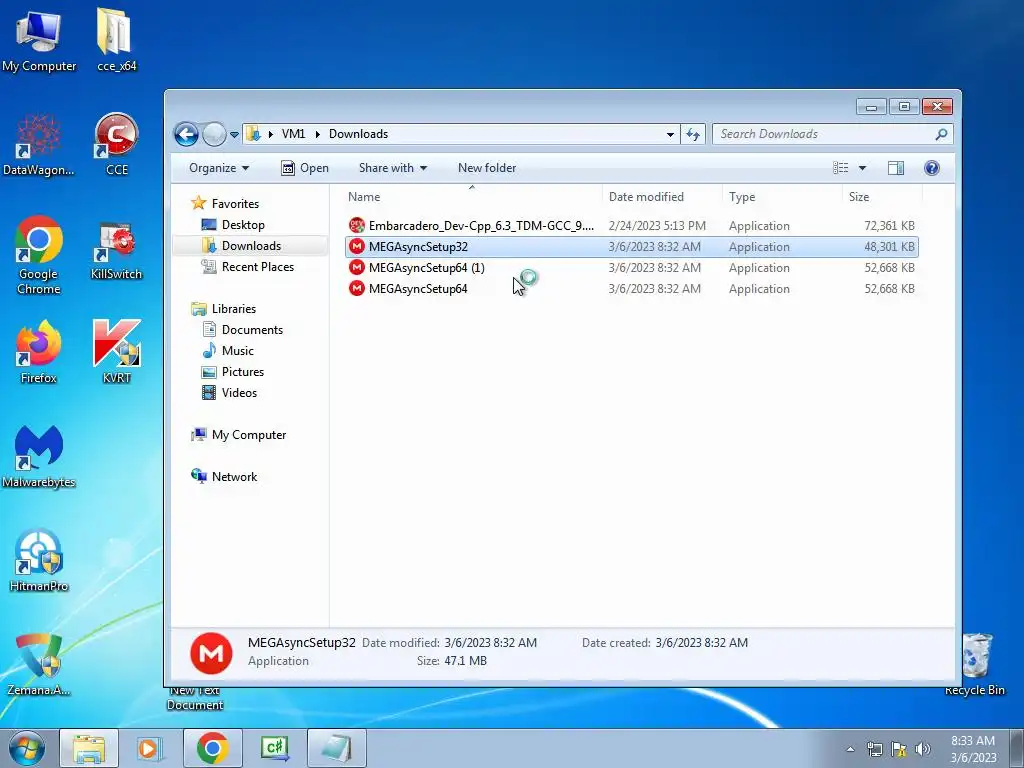
Task: Click the Explorer Back arrow button
Action: [186, 135]
